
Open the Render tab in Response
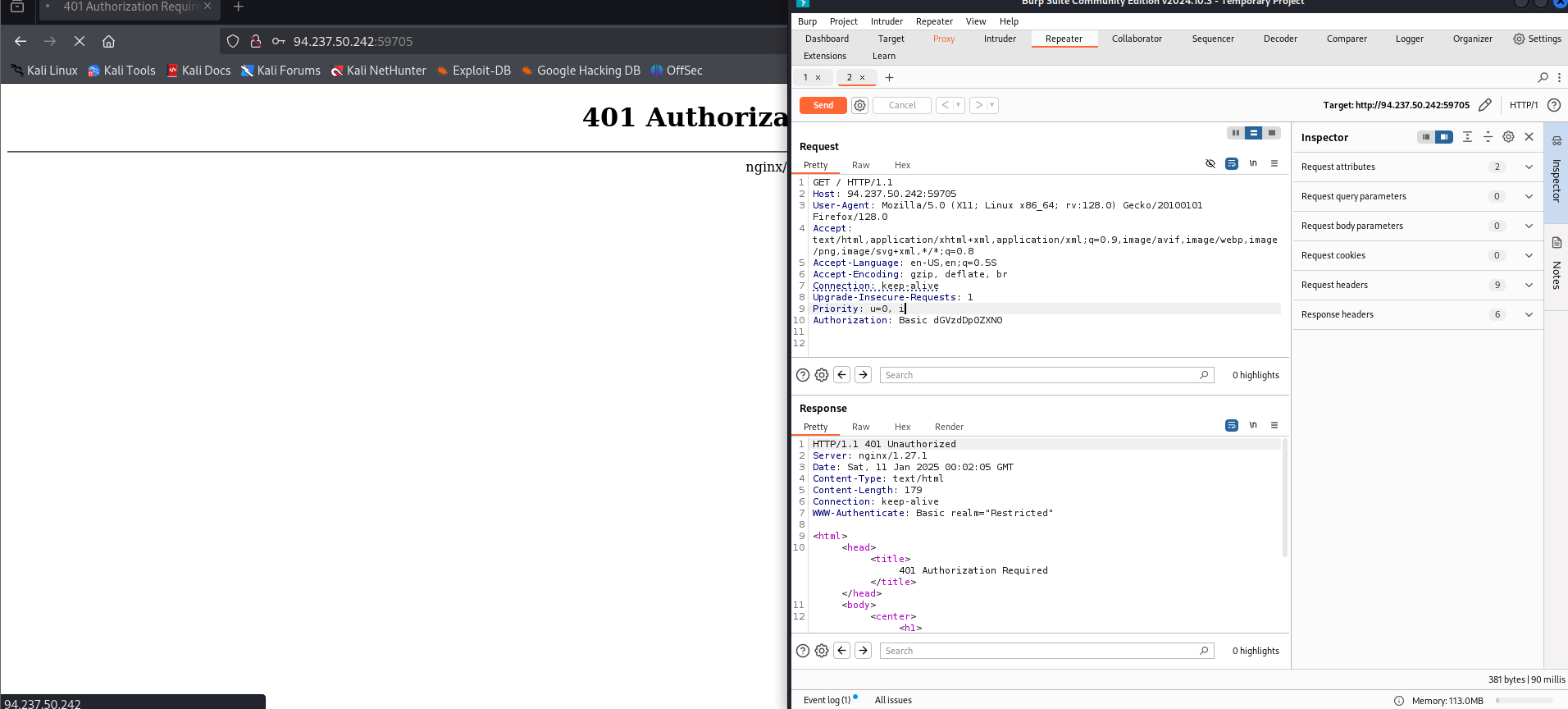(x=949, y=427)
